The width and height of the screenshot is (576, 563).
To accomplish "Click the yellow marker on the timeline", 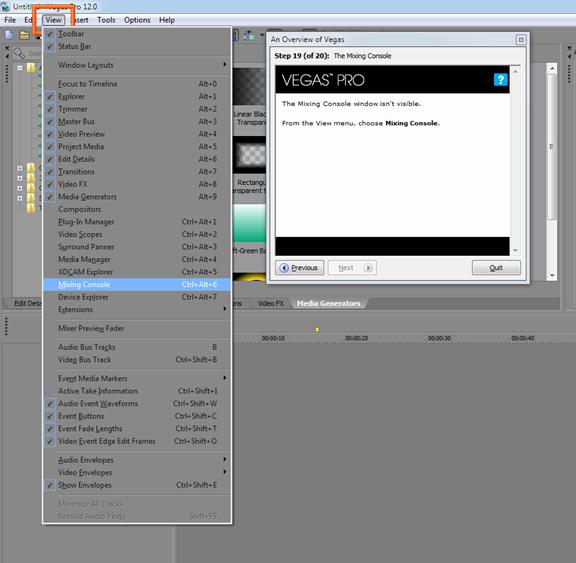I will 317,330.
